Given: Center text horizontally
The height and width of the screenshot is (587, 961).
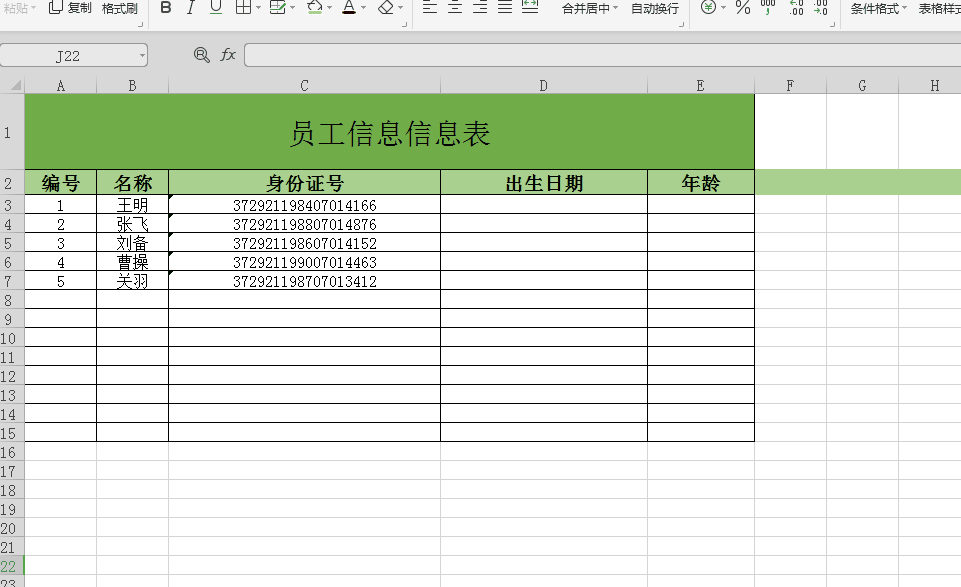Looking at the screenshot, I should click(455, 7).
